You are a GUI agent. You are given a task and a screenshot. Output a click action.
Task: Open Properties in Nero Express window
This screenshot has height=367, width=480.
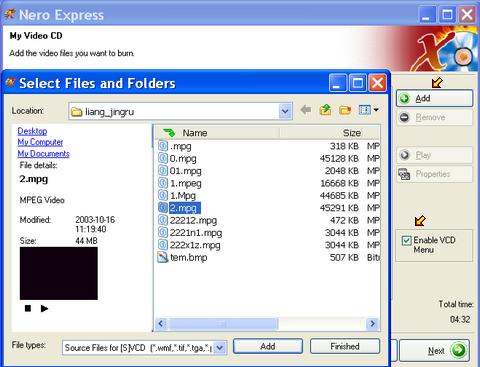[x=434, y=174]
